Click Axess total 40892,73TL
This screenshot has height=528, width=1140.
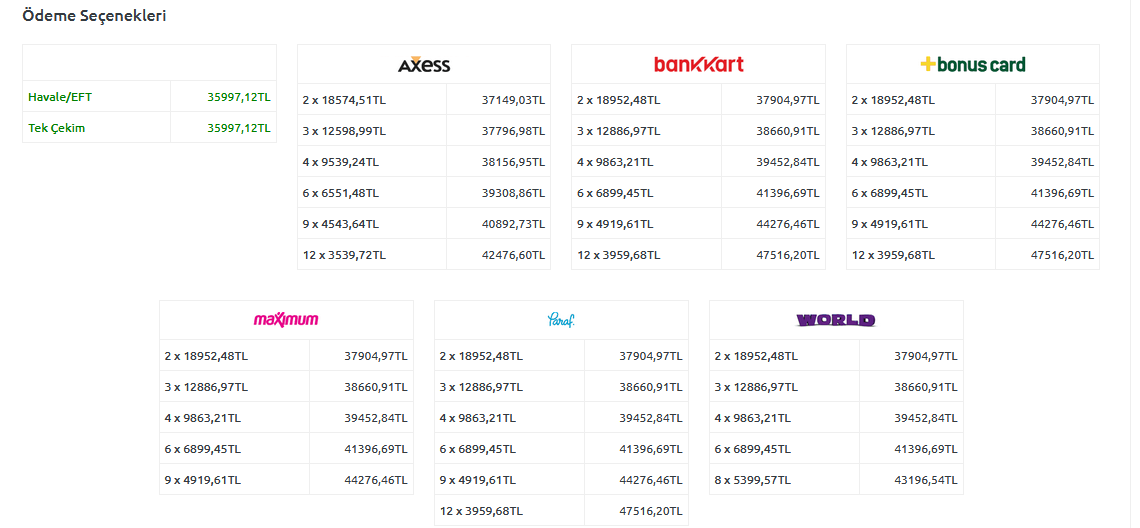point(513,224)
